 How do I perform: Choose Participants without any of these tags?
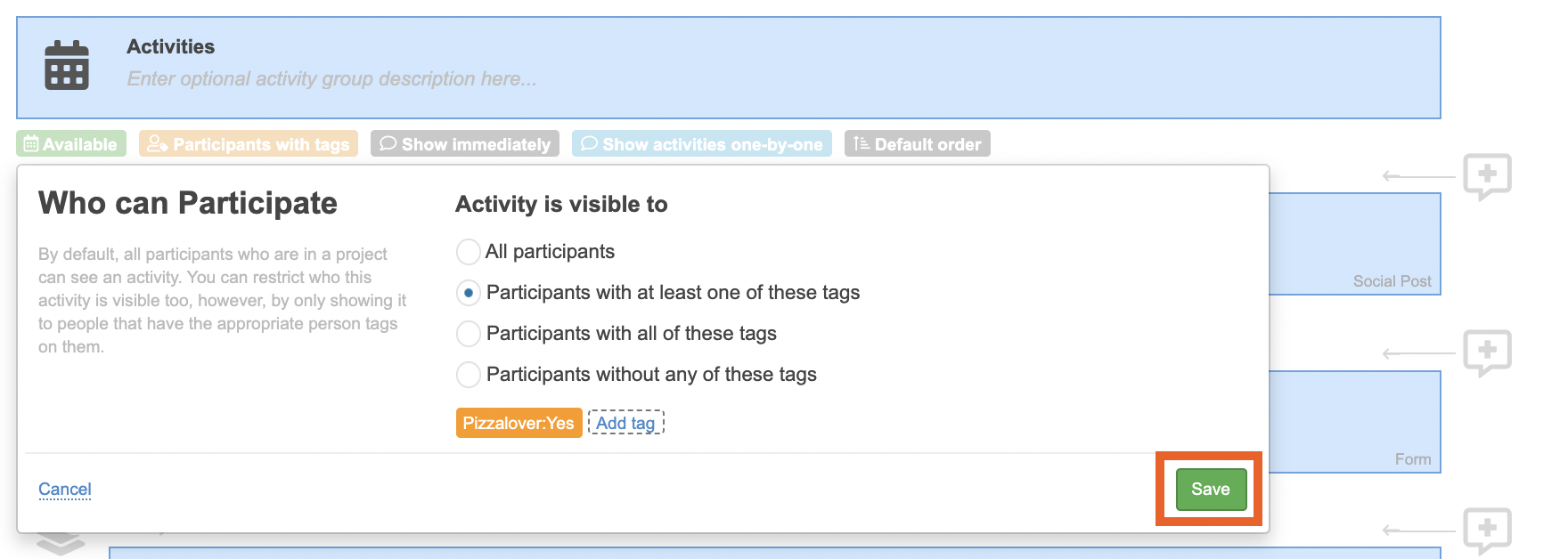[469, 375]
